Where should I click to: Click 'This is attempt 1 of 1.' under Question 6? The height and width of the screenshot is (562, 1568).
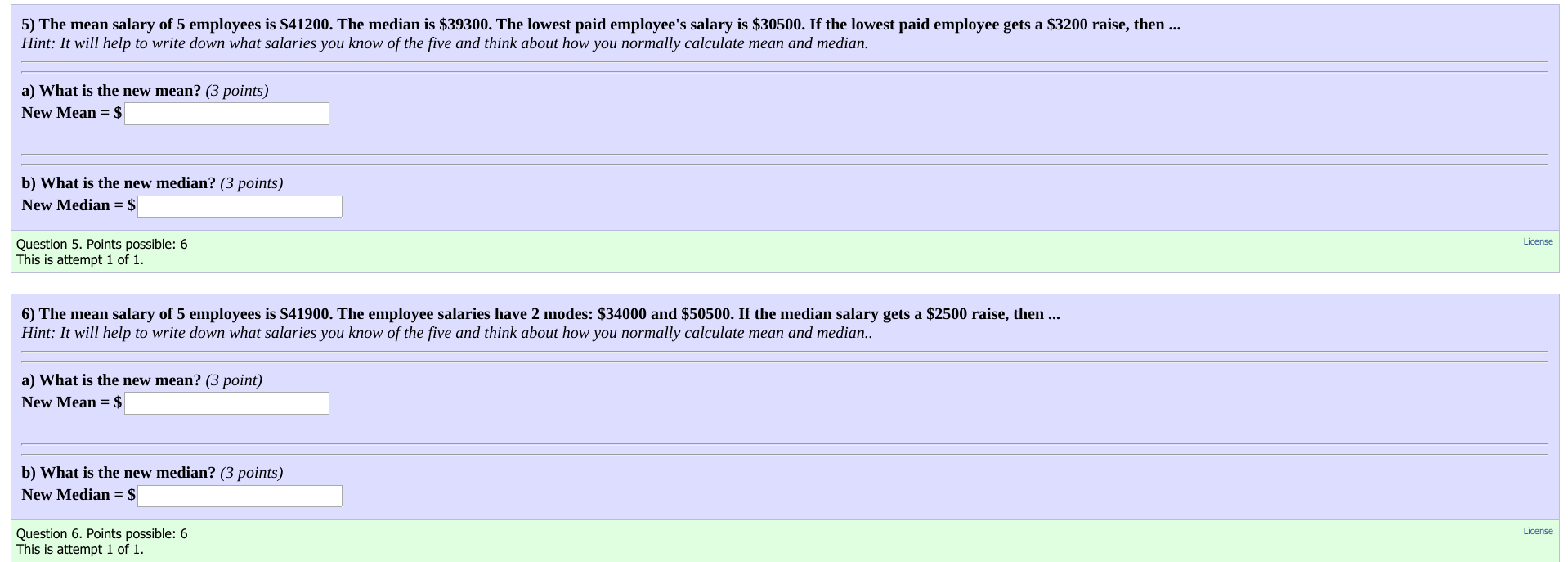tap(80, 550)
